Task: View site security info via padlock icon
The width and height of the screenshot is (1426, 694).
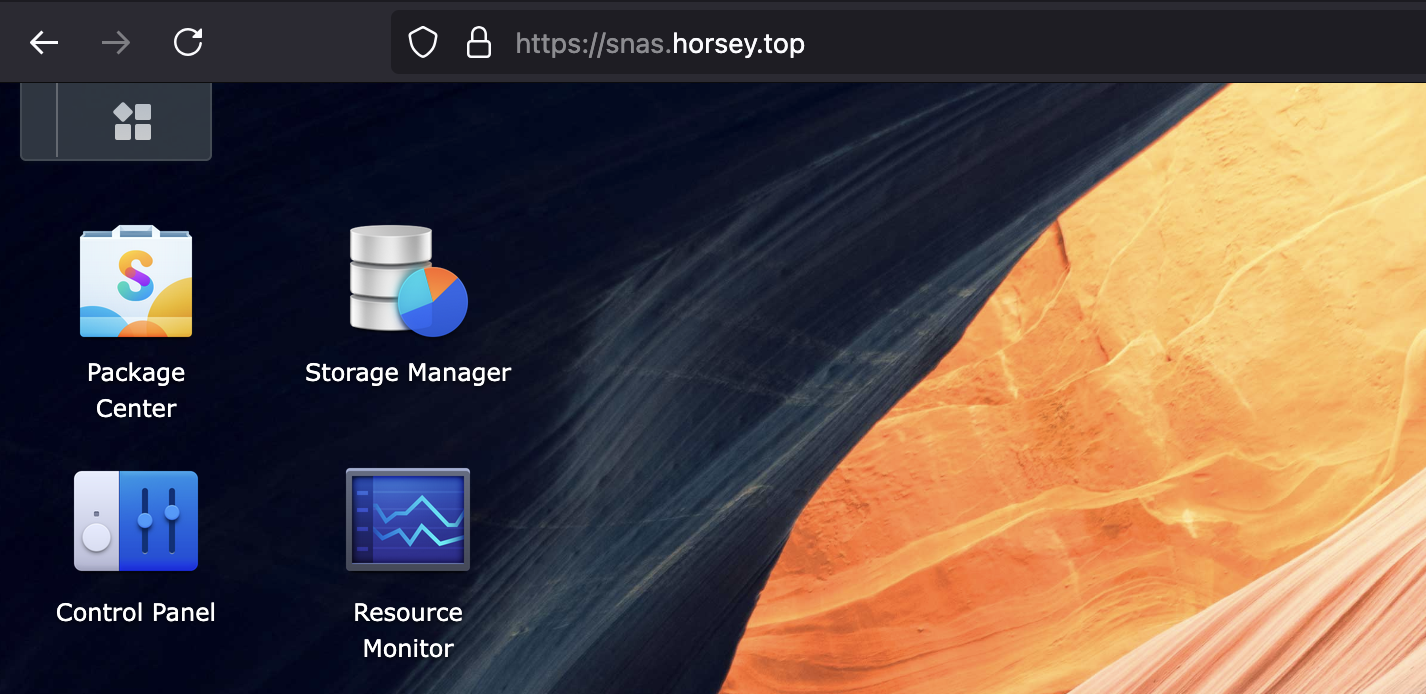Action: tap(479, 43)
